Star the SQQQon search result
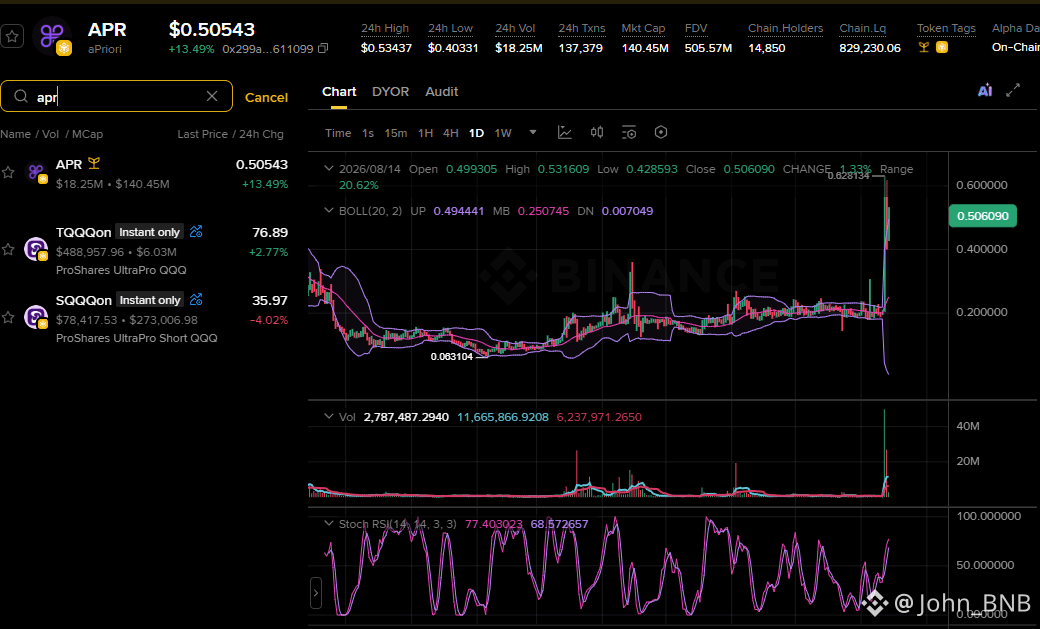Screen dimensions: 1040x629 coord(8,317)
